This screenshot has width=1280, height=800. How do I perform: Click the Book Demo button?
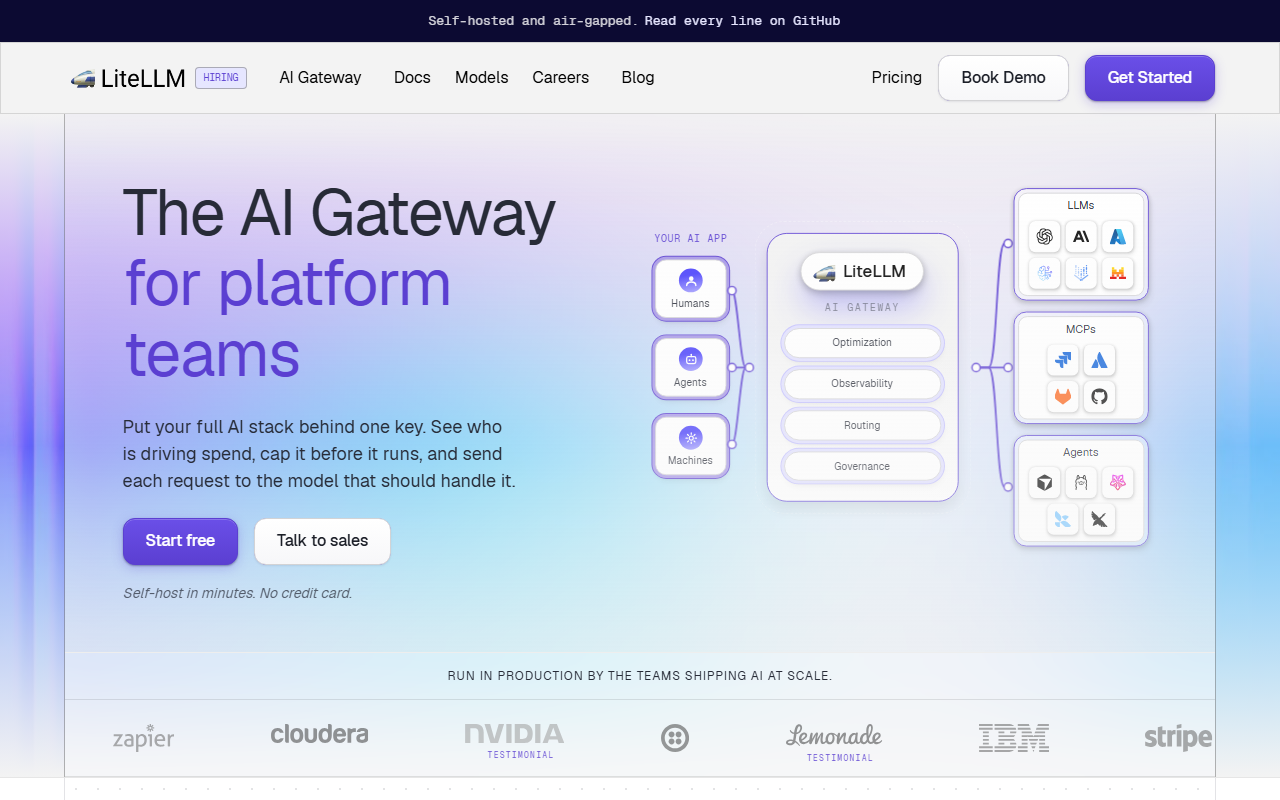[x=1003, y=78]
